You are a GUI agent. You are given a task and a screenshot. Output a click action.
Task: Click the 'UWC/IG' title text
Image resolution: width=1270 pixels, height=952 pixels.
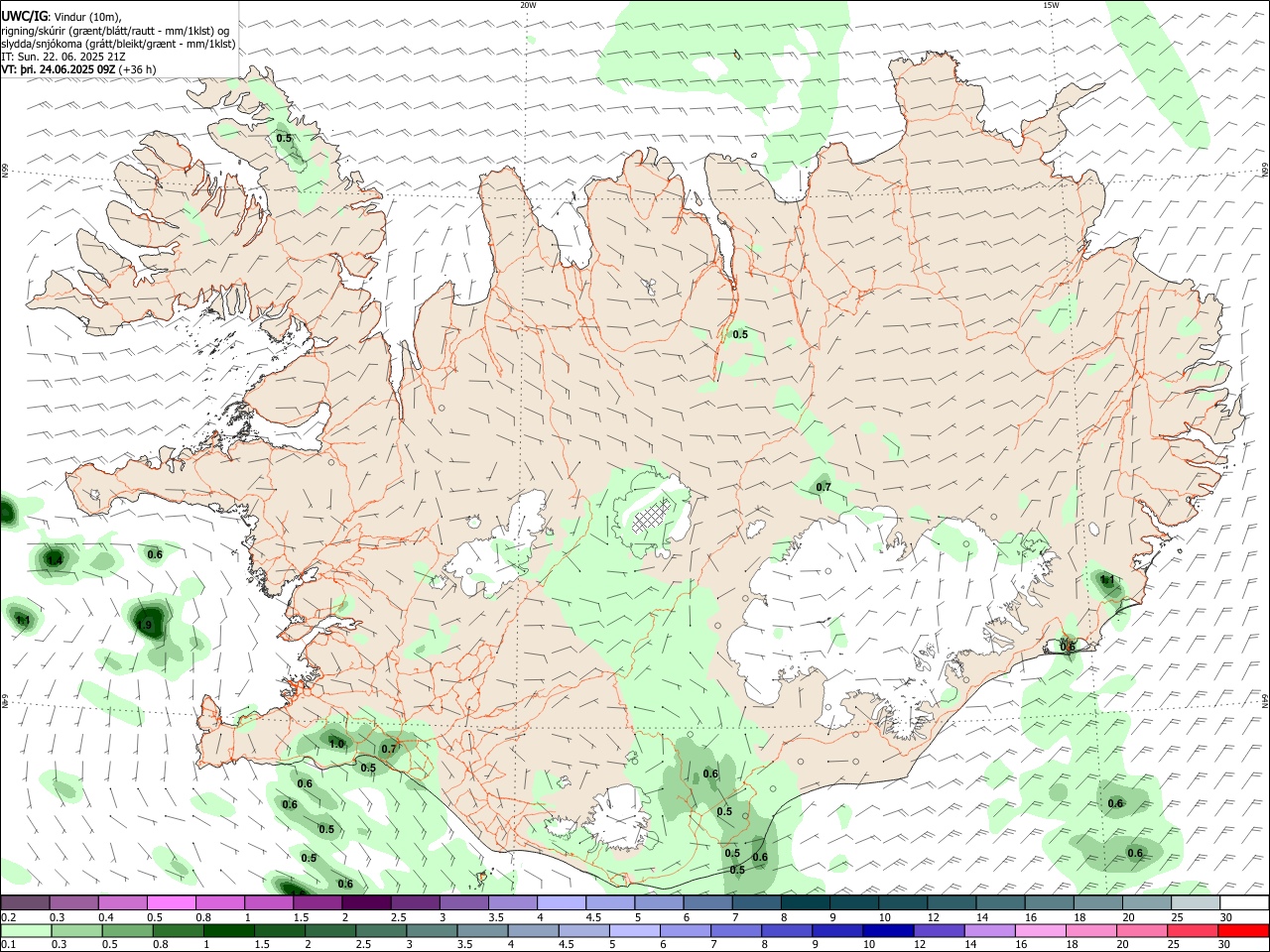point(24,16)
